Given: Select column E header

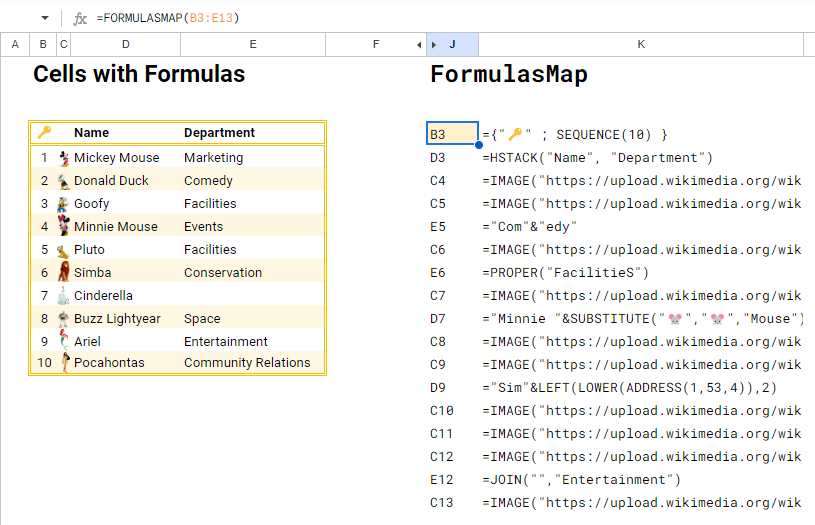Looking at the screenshot, I should (253, 44).
